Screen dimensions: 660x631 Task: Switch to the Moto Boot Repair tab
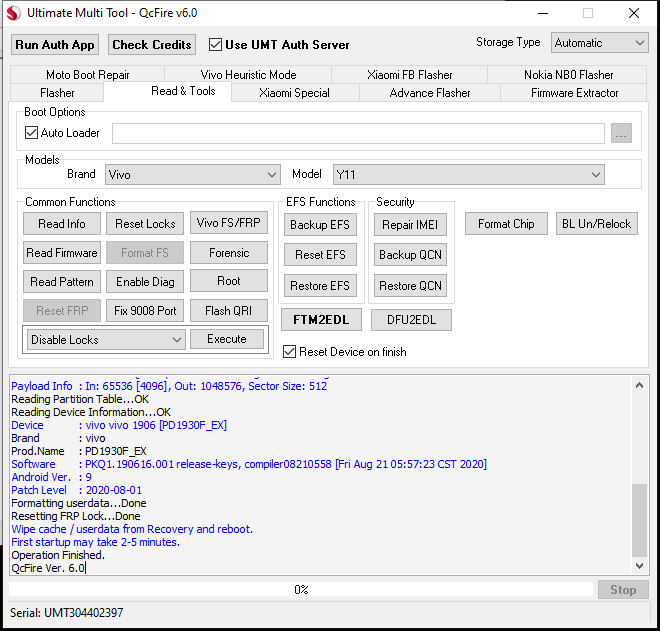(88, 75)
